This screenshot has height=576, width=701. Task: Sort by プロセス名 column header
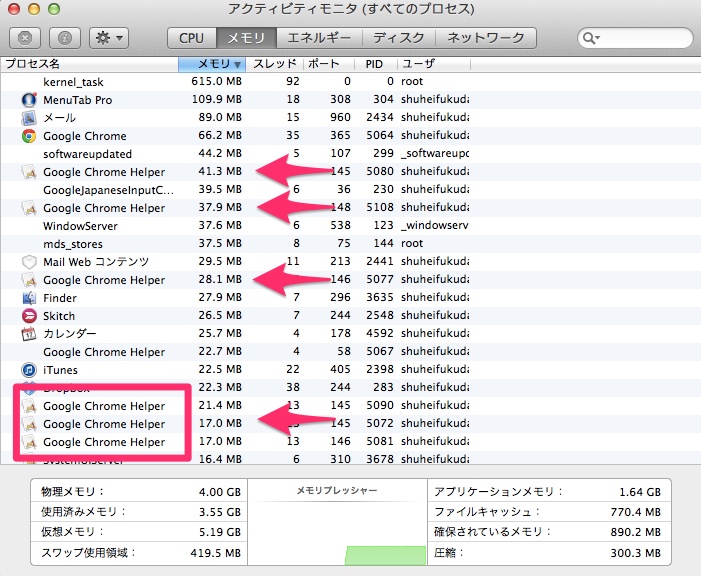click(89, 64)
